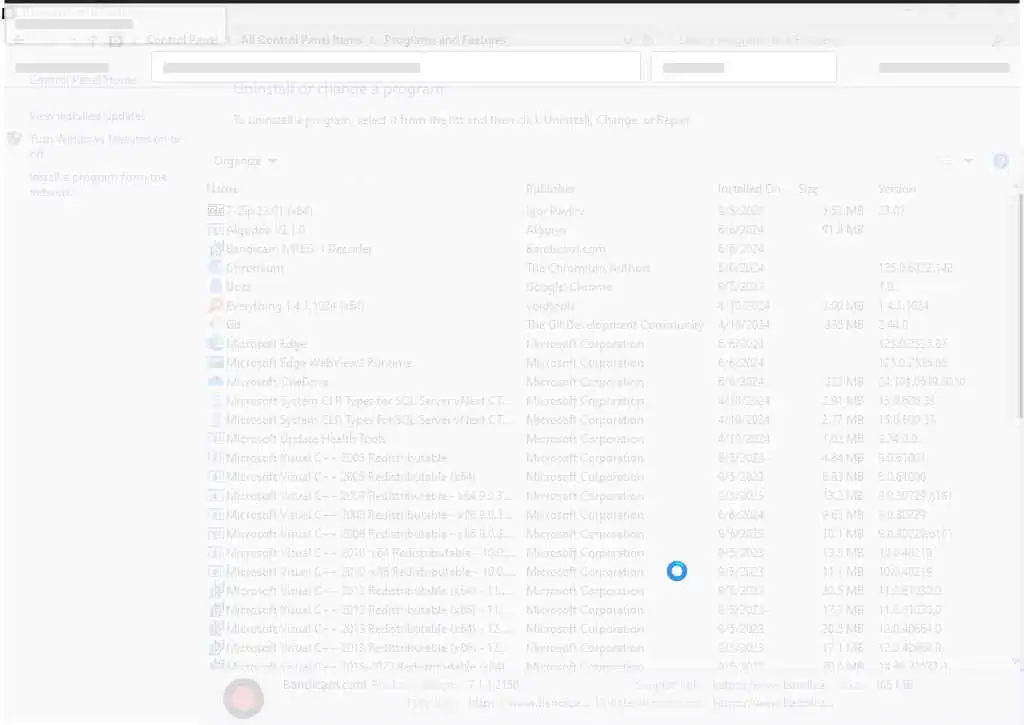The image size is (1024, 725).
Task: Click publisher Bandicam.com in the list
Action: click(566, 249)
